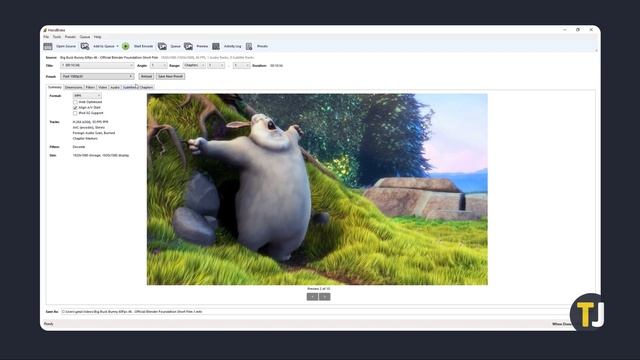
Task: Open the Title dropdown
Action: 97,66
